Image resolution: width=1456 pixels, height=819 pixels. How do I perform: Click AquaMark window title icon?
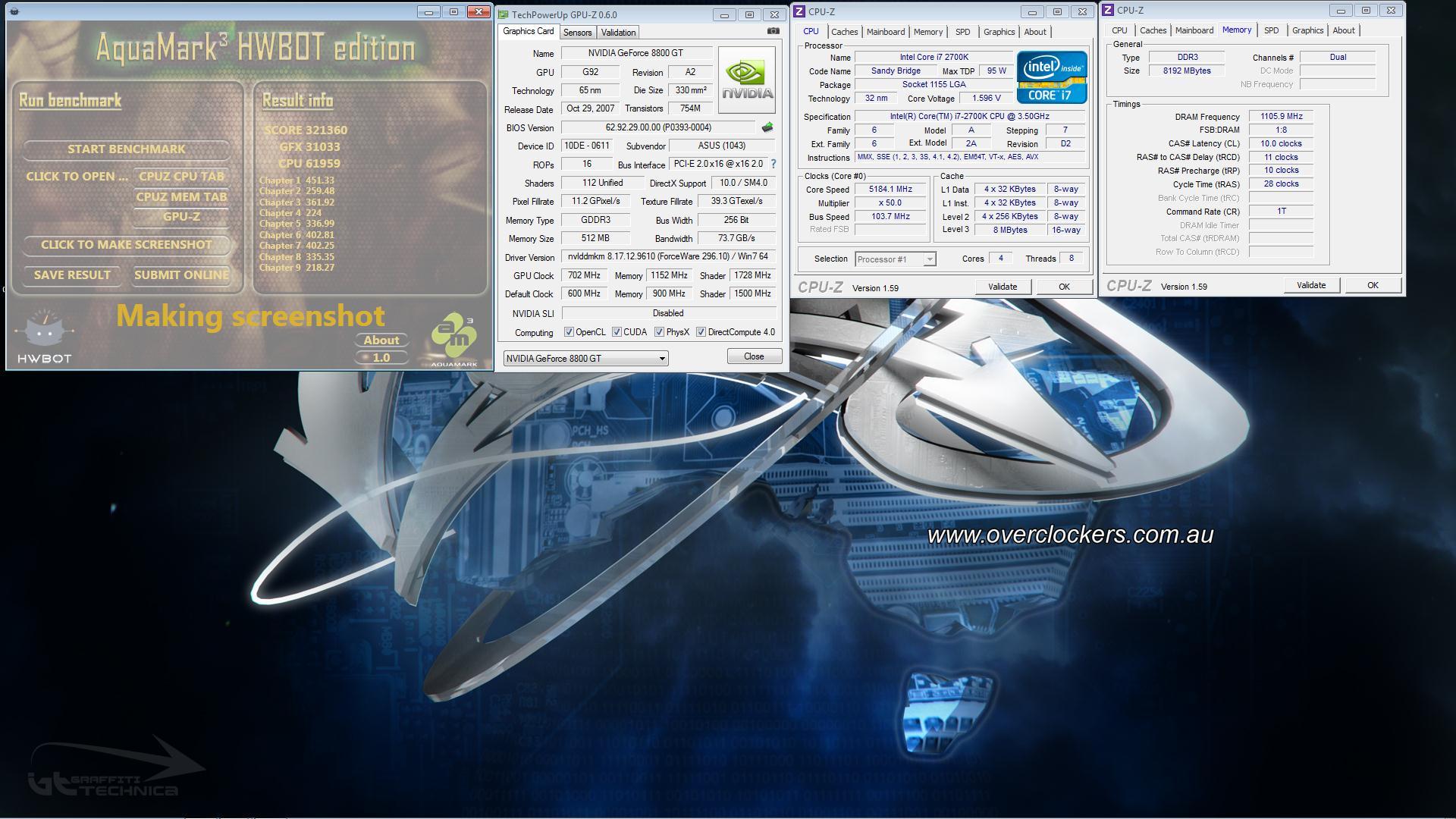click(x=15, y=11)
